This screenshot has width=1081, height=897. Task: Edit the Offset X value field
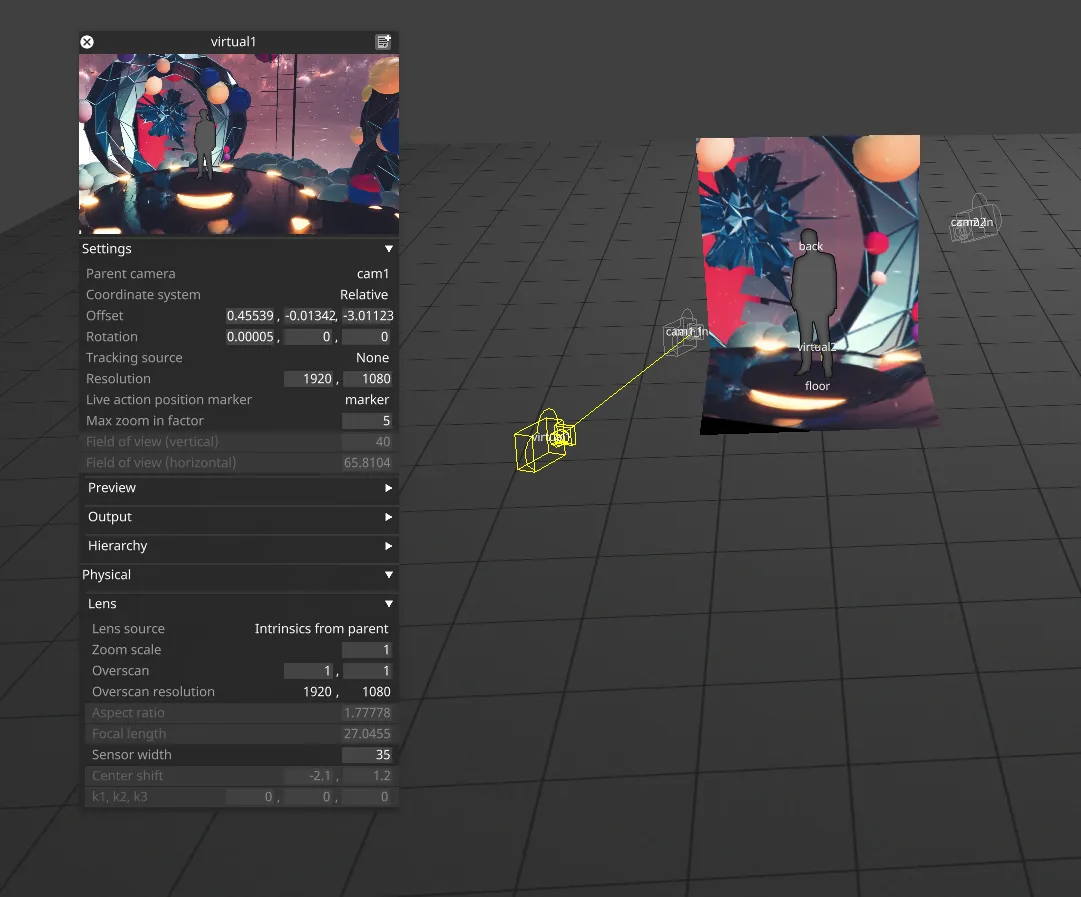250,315
